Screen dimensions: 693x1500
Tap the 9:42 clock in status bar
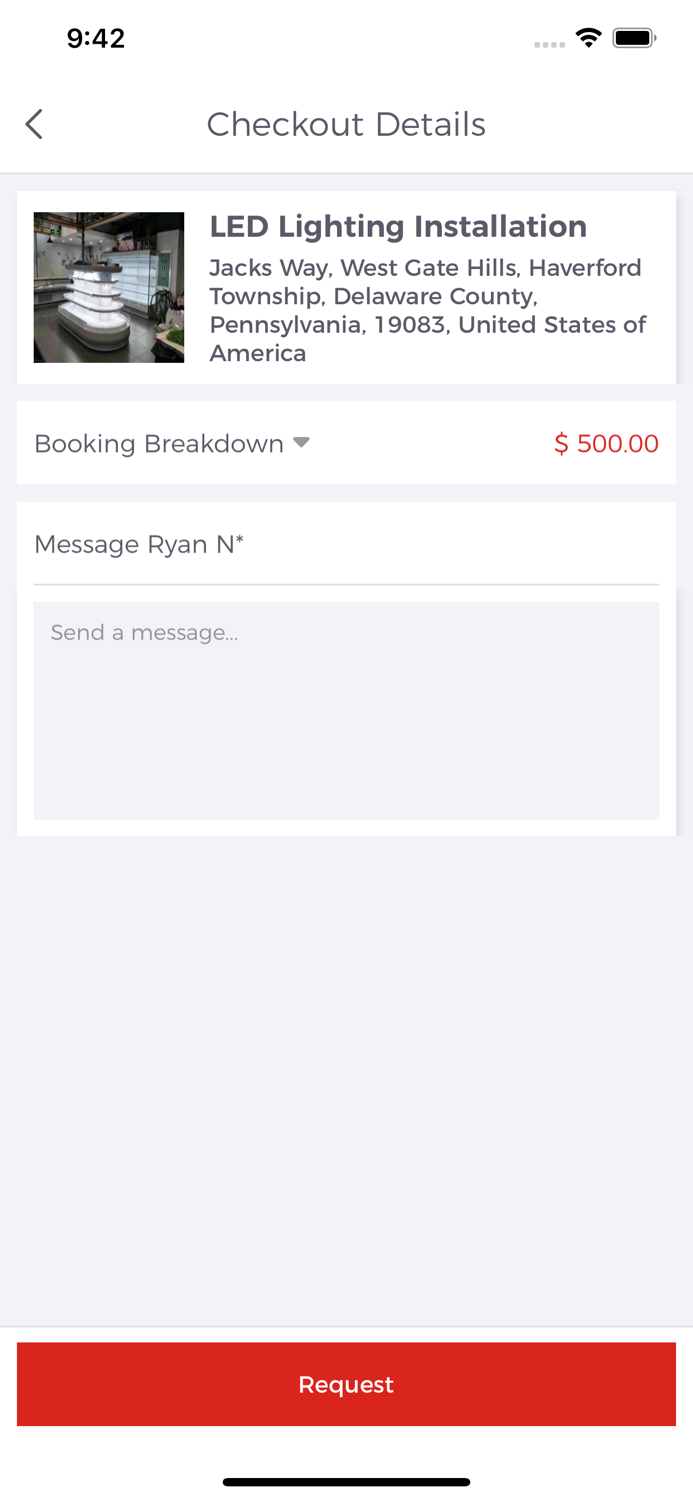coord(96,38)
